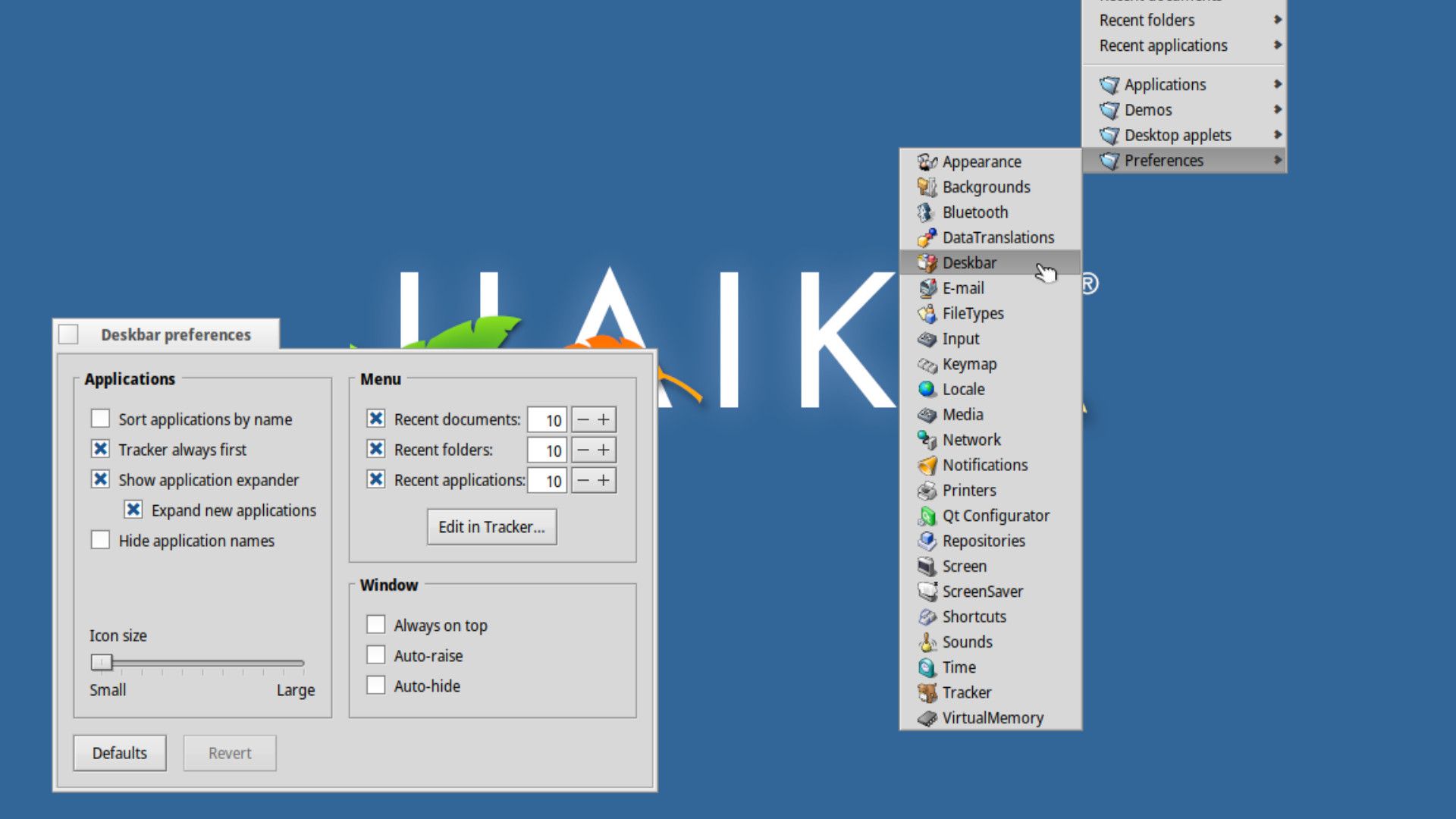Toggle the Recent documents checkbox
Image resolution: width=1456 pixels, height=819 pixels.
click(x=375, y=419)
